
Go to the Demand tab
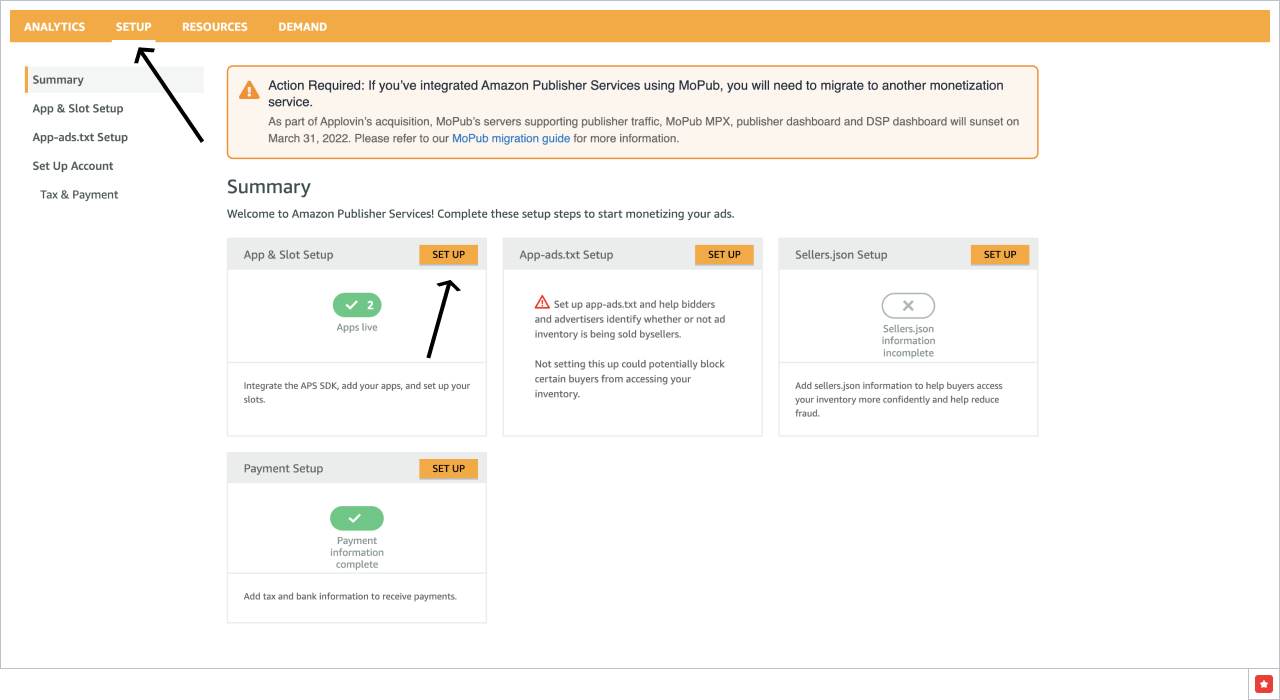[x=302, y=27]
